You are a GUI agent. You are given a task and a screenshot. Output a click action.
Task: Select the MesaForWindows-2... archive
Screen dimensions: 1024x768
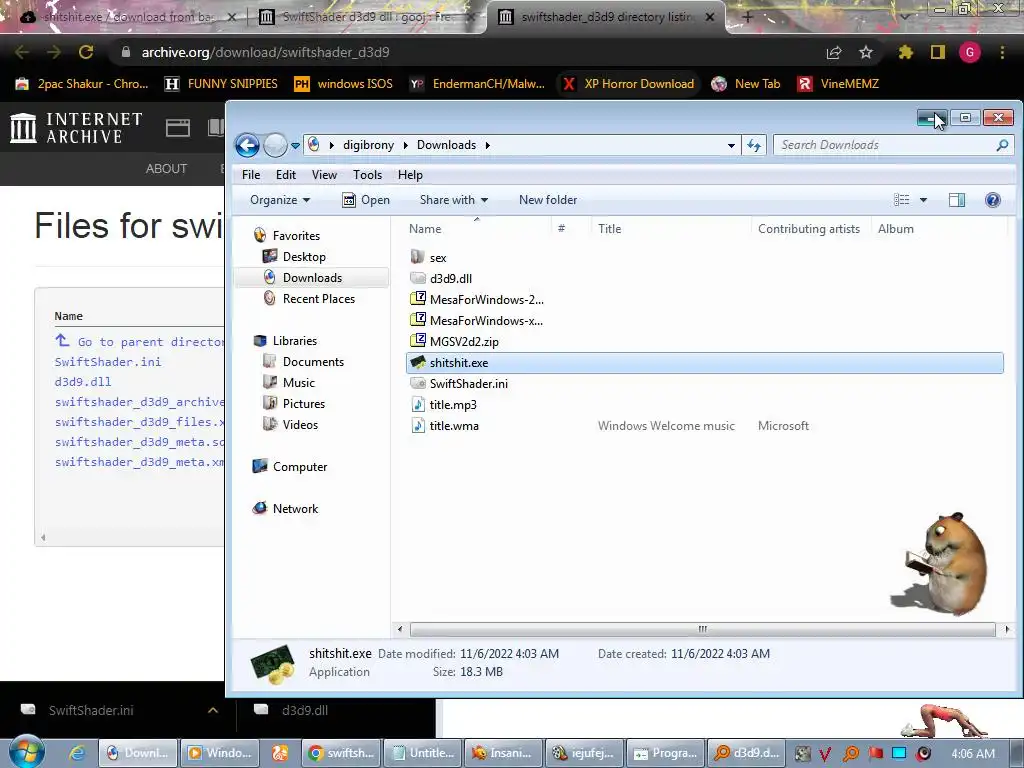click(487, 300)
